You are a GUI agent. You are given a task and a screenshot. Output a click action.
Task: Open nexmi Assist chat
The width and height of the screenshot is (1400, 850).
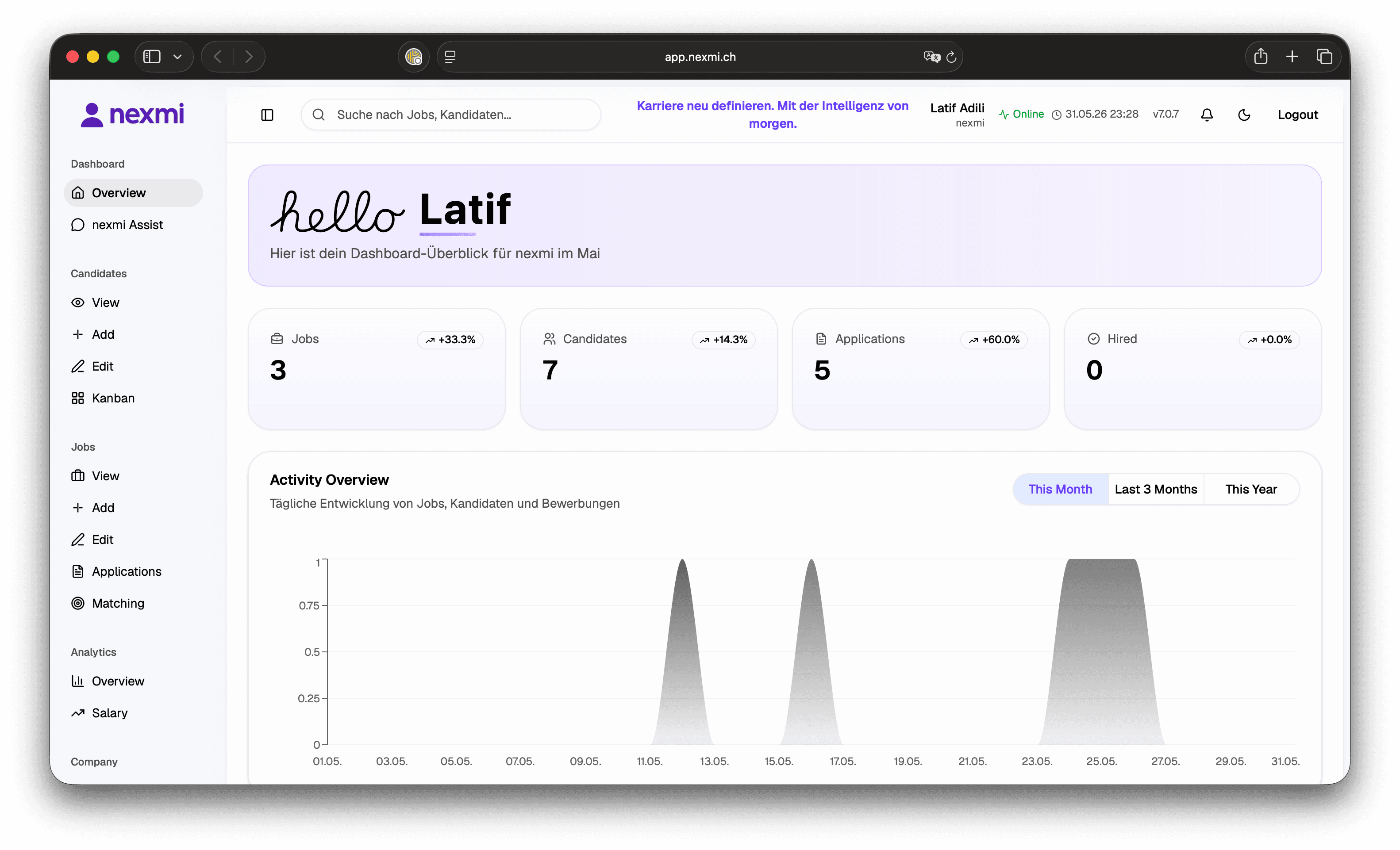coord(133,224)
